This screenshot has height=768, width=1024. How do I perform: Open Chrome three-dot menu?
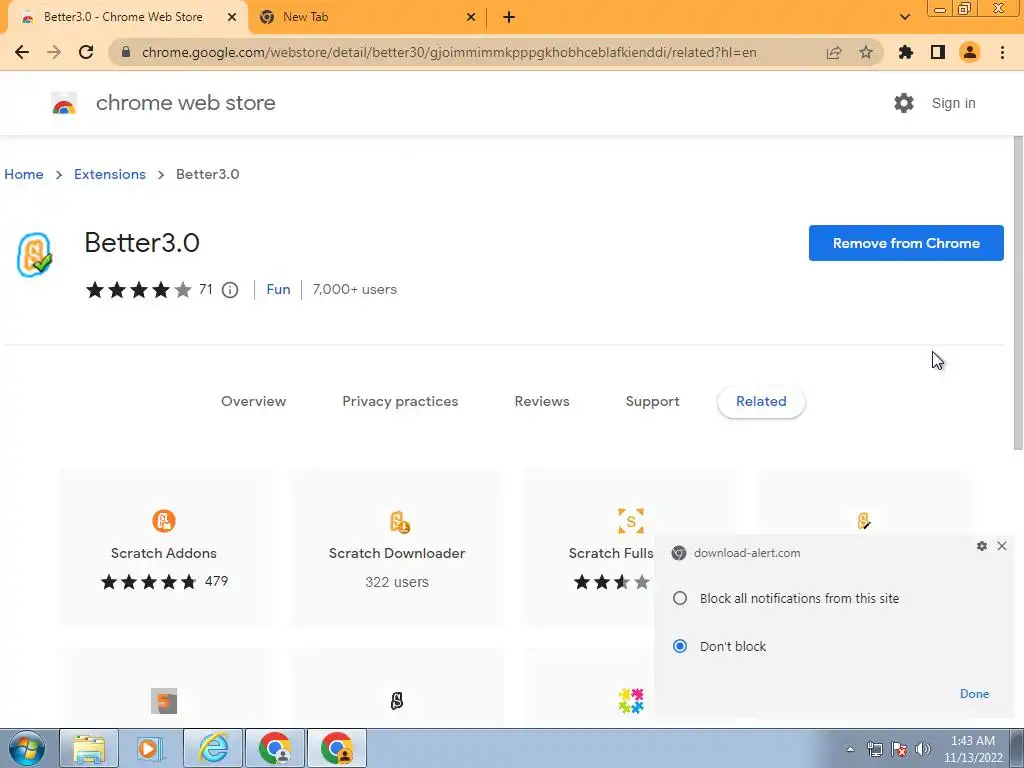[x=1002, y=52]
